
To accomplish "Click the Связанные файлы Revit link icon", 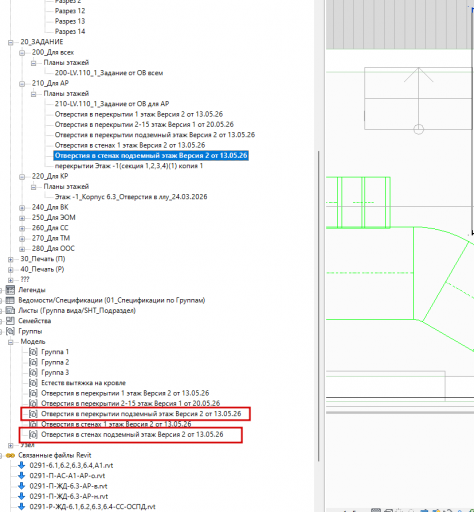I will (x=10, y=455).
